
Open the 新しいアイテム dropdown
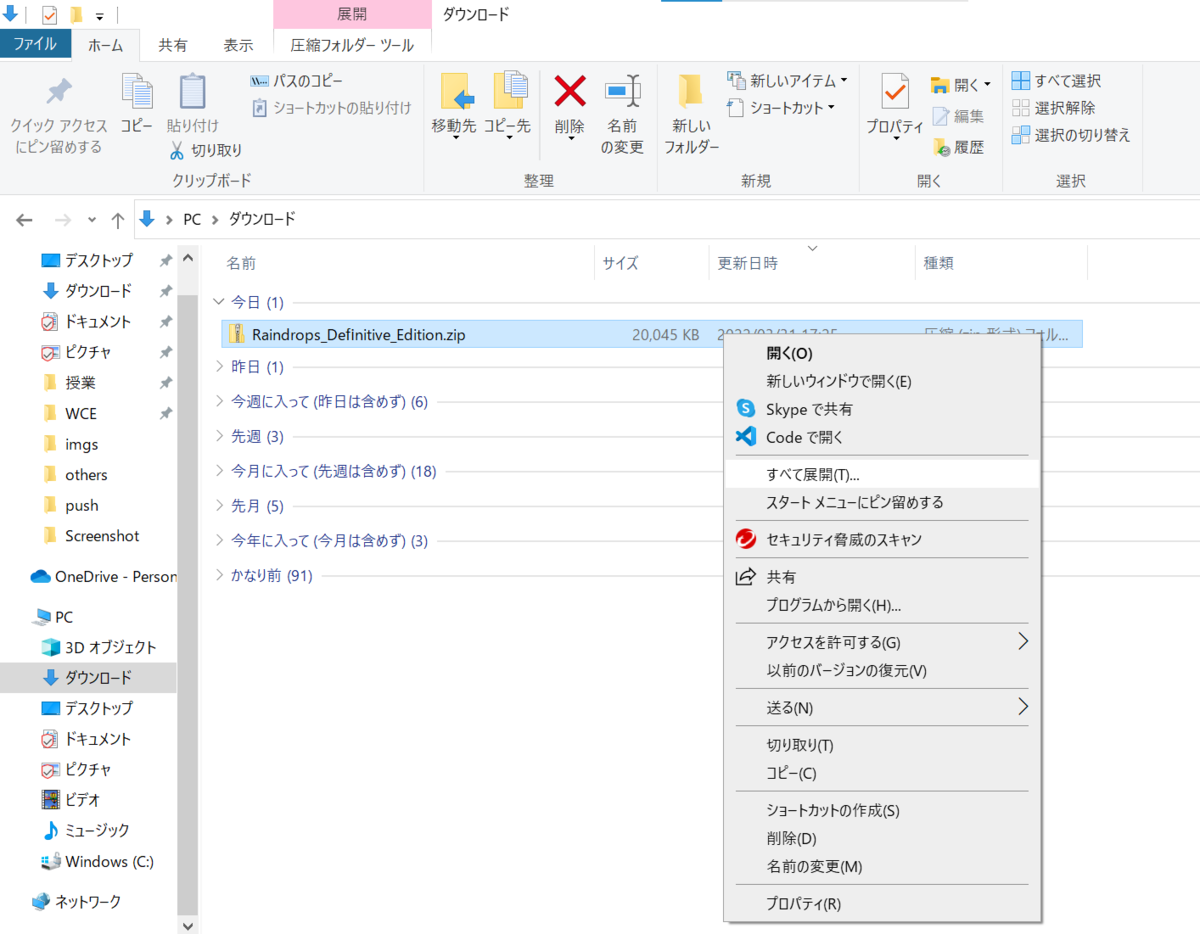tap(788, 80)
